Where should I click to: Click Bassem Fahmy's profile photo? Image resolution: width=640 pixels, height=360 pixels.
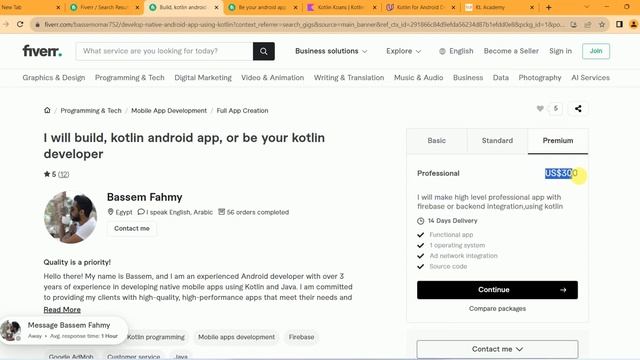click(x=70, y=217)
